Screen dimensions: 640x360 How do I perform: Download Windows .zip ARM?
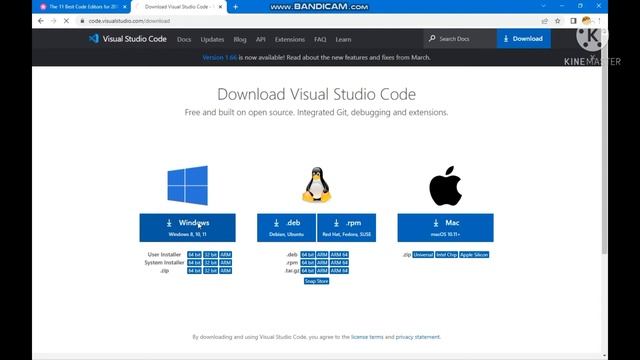(x=226, y=271)
